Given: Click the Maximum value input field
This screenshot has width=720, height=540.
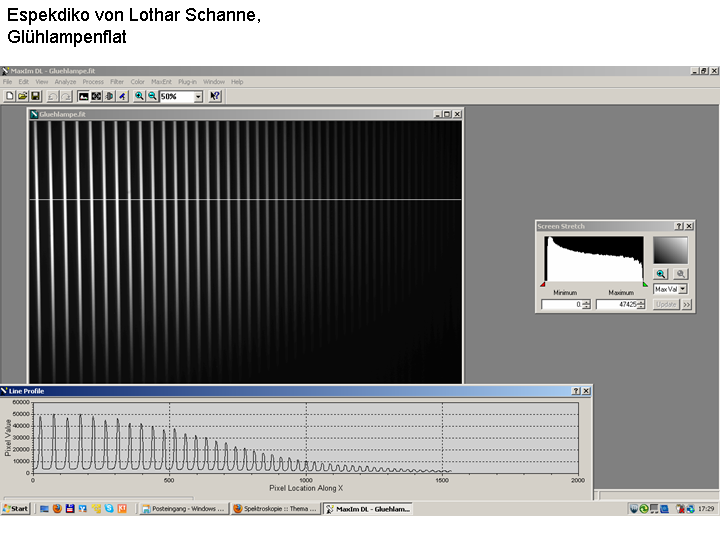Looking at the screenshot, I should (616, 304).
